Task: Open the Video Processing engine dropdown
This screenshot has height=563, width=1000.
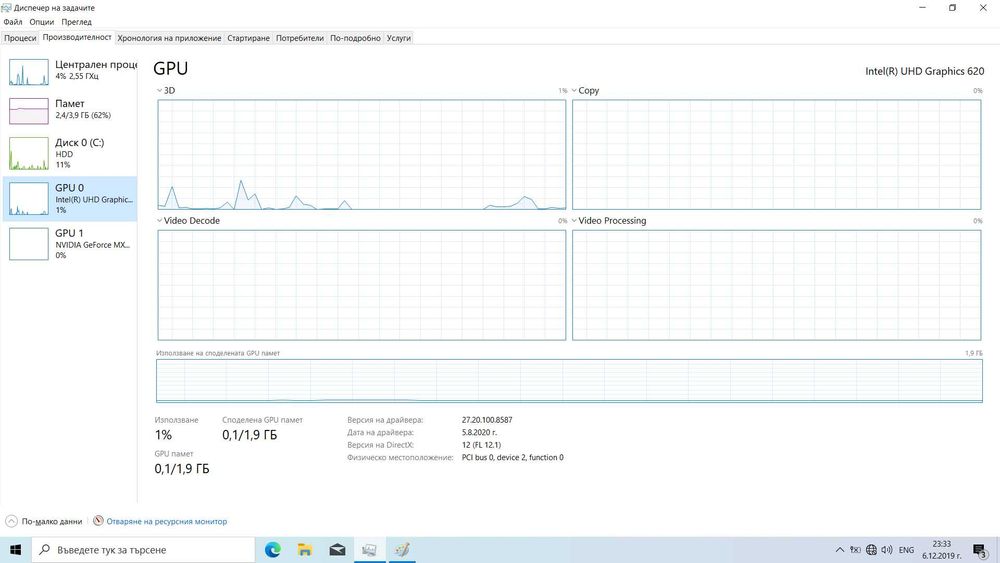Action: tap(574, 221)
